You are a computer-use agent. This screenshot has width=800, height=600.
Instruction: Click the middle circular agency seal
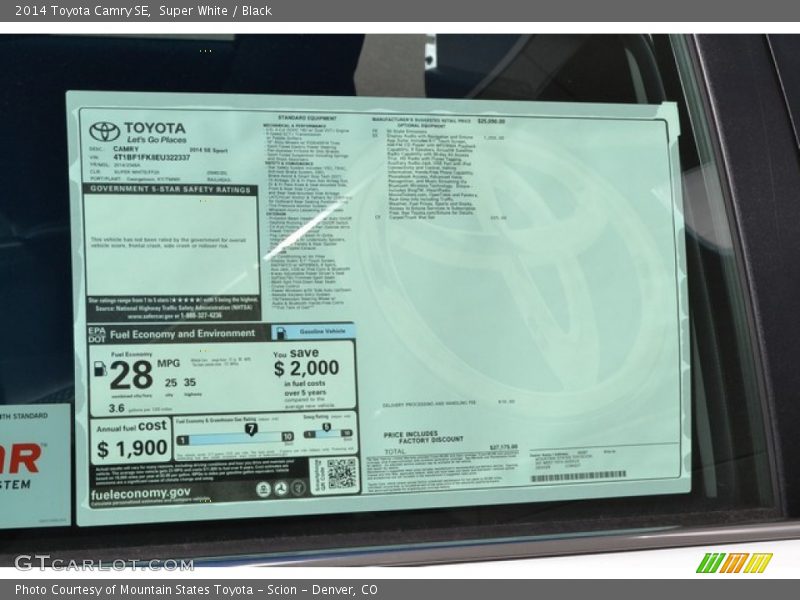[x=281, y=489]
